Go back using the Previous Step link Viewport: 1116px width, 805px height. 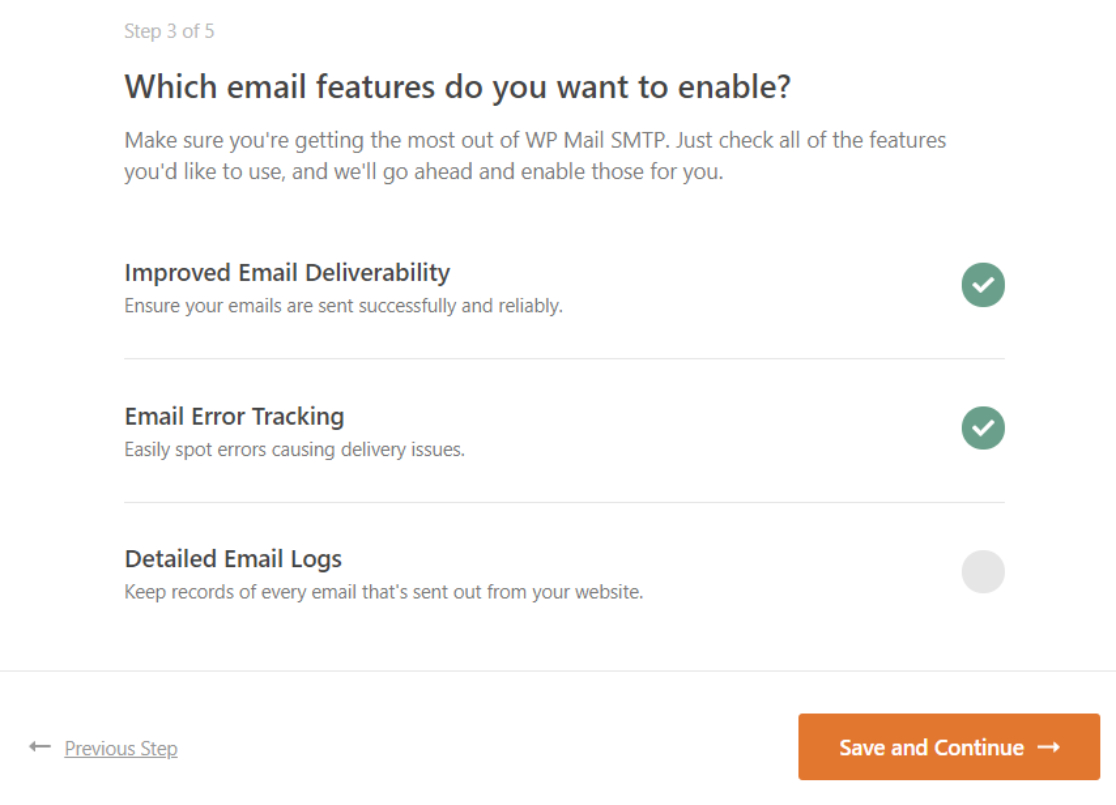pyautogui.click(x=120, y=748)
